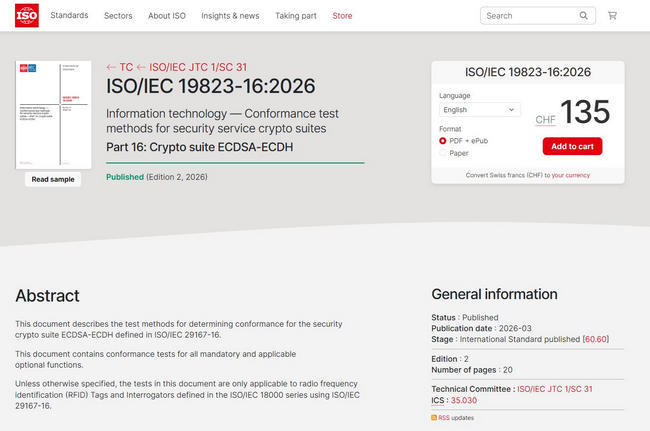The width and height of the screenshot is (650, 431).
Task: Click the search magnifier icon
Action: pos(584,16)
